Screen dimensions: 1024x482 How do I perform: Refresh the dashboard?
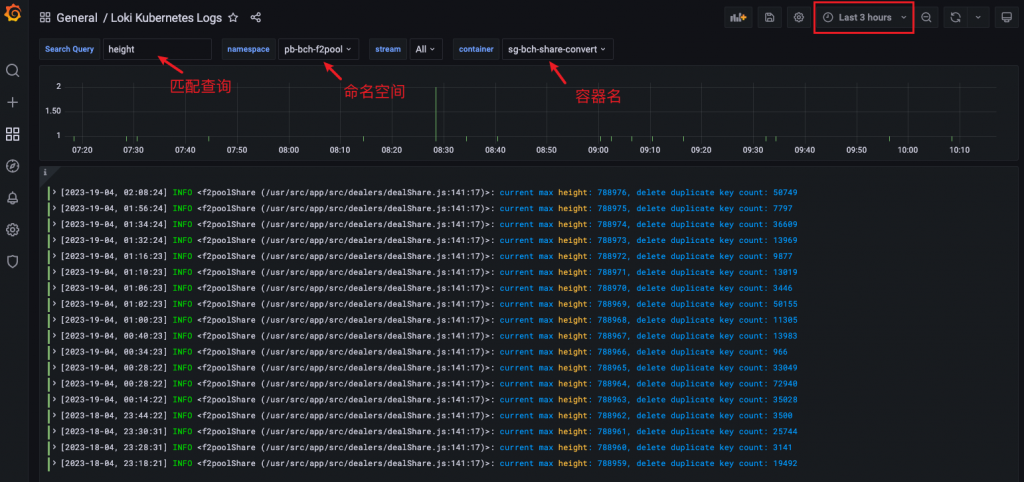point(955,18)
